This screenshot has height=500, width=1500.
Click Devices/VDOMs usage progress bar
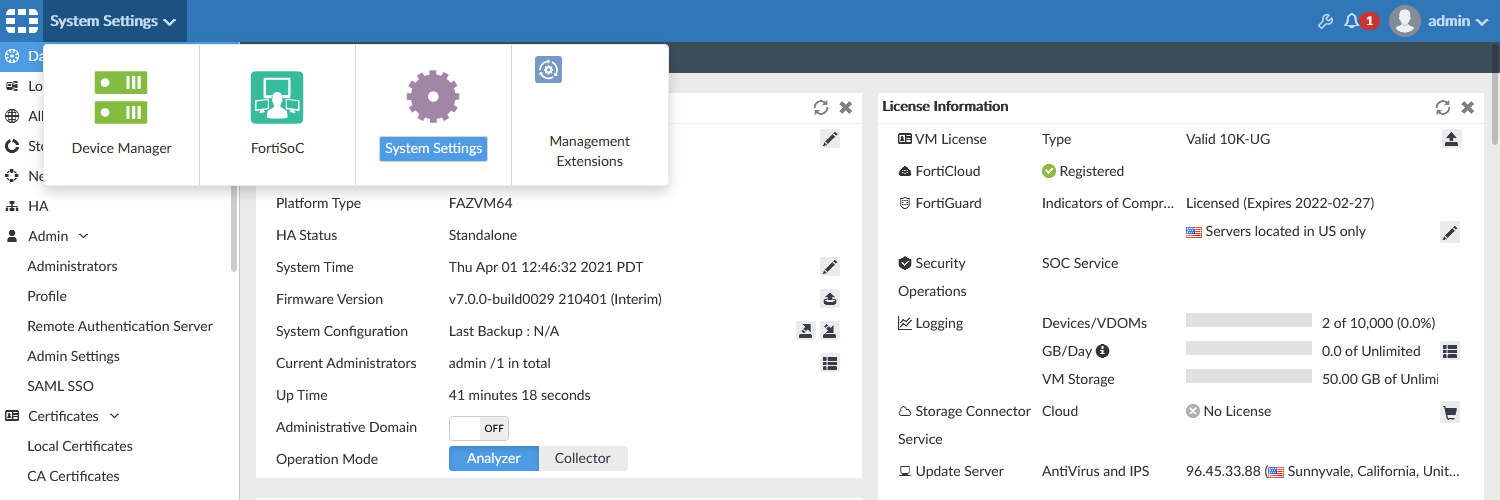point(1248,321)
